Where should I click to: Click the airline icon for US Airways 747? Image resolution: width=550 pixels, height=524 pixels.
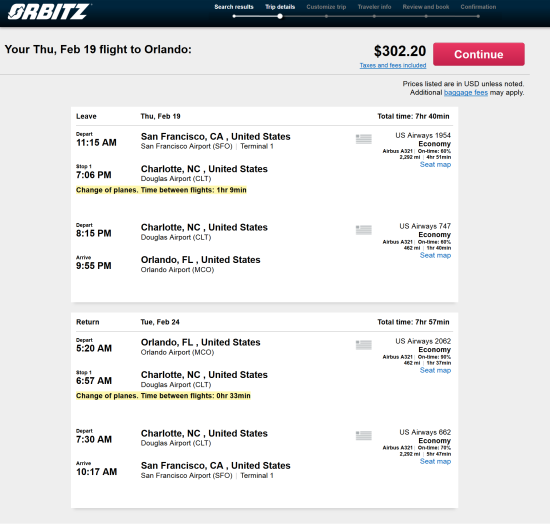pyautogui.click(x=364, y=230)
